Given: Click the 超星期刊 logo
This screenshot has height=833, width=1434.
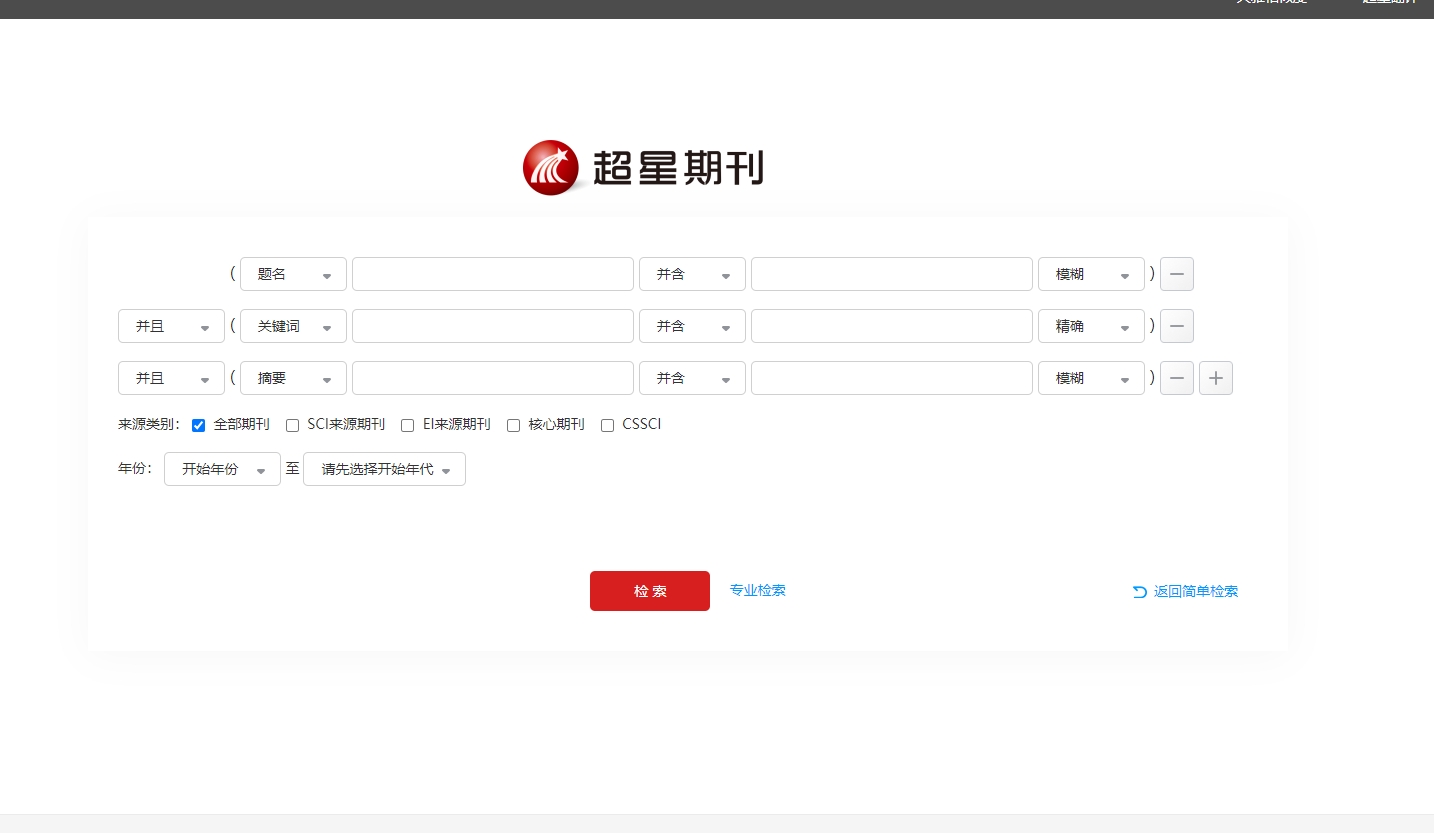Looking at the screenshot, I should pyautogui.click(x=642, y=168).
